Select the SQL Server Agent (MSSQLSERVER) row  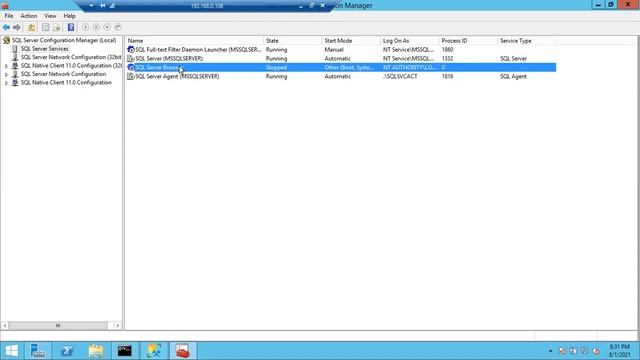pos(341,76)
